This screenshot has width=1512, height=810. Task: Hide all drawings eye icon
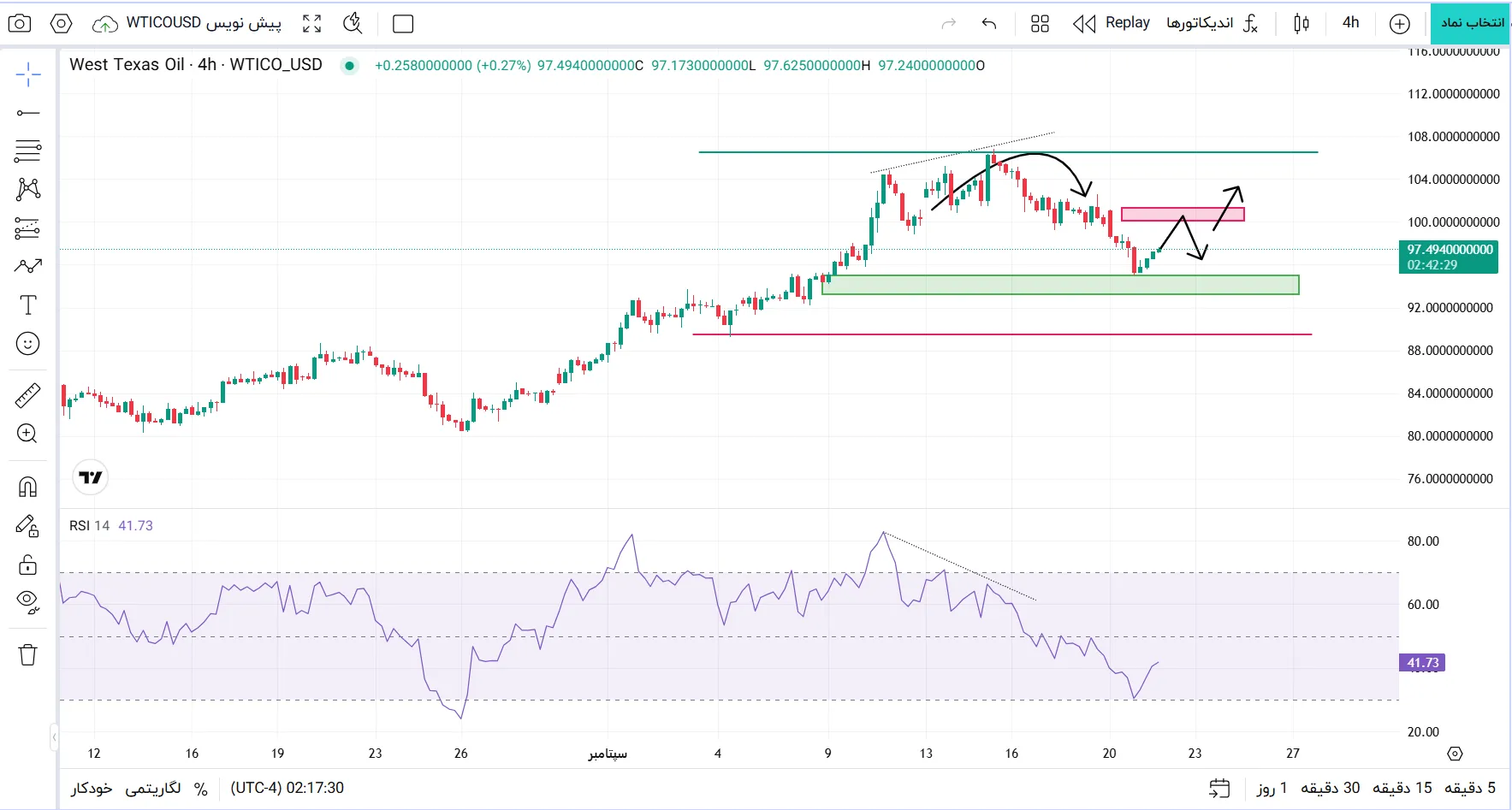tap(28, 603)
